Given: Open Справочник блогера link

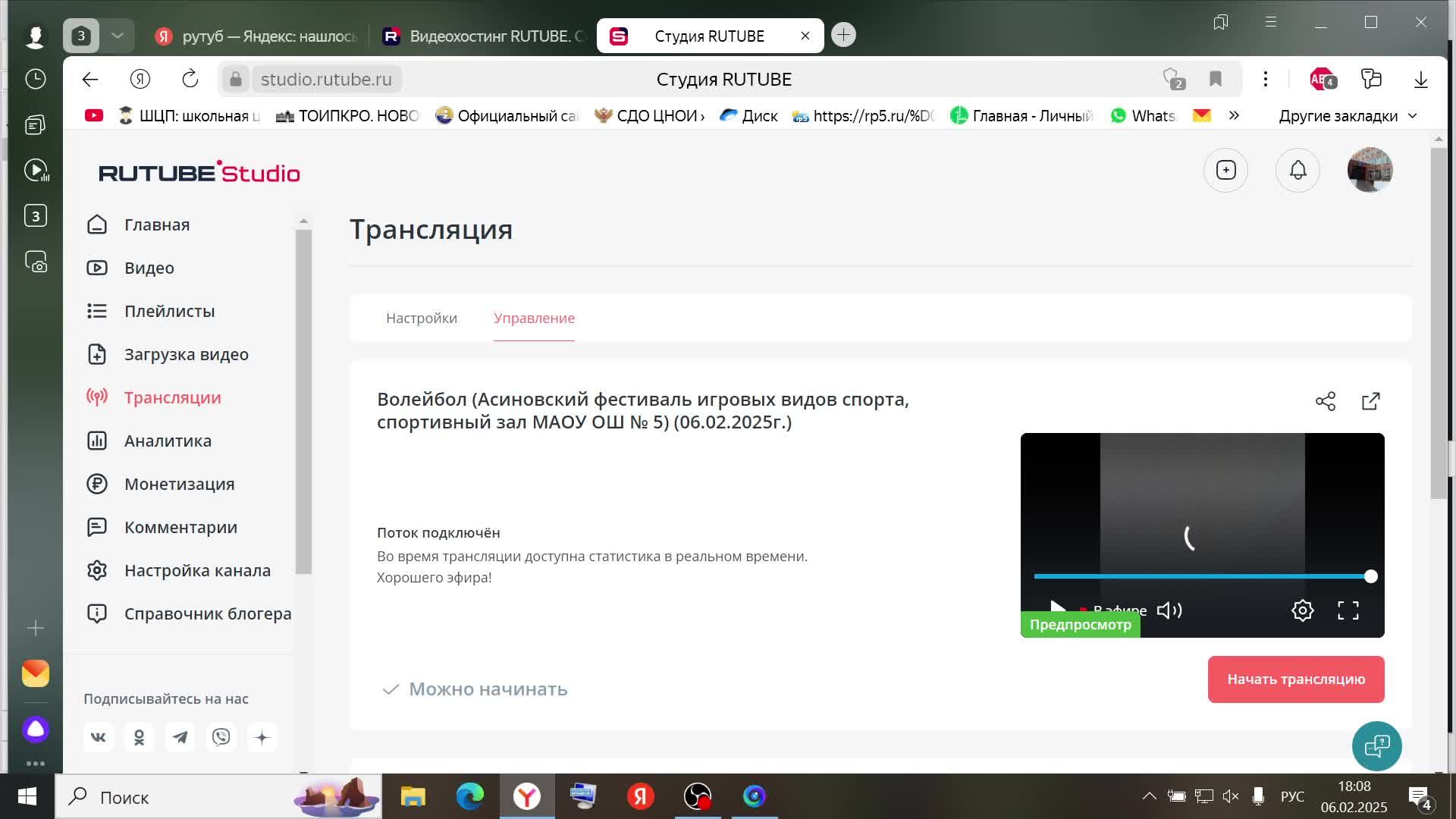Looking at the screenshot, I should tap(207, 613).
